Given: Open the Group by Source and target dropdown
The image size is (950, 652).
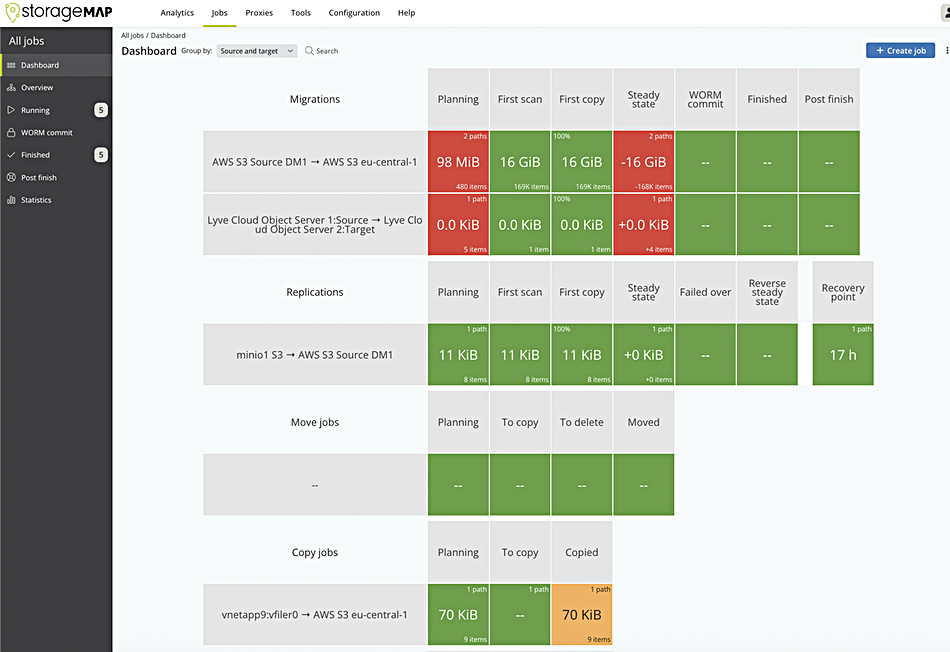Looking at the screenshot, I should coord(257,51).
